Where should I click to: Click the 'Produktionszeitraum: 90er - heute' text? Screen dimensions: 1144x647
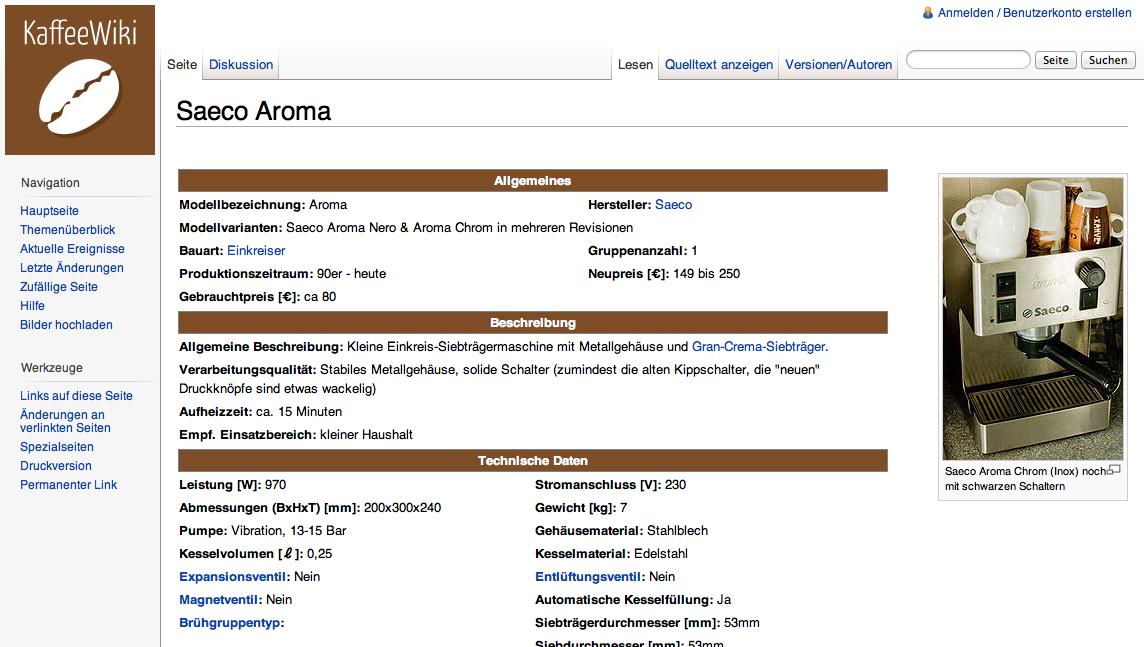coord(282,274)
